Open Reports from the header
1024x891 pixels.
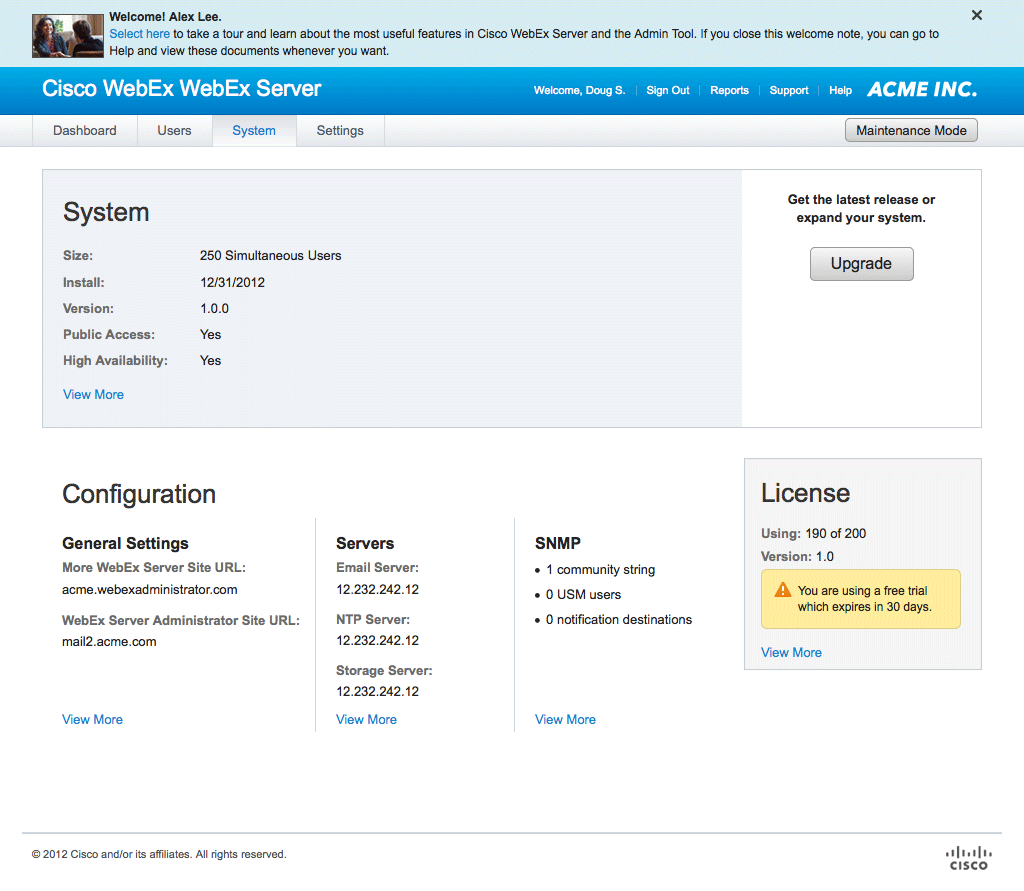tap(729, 91)
